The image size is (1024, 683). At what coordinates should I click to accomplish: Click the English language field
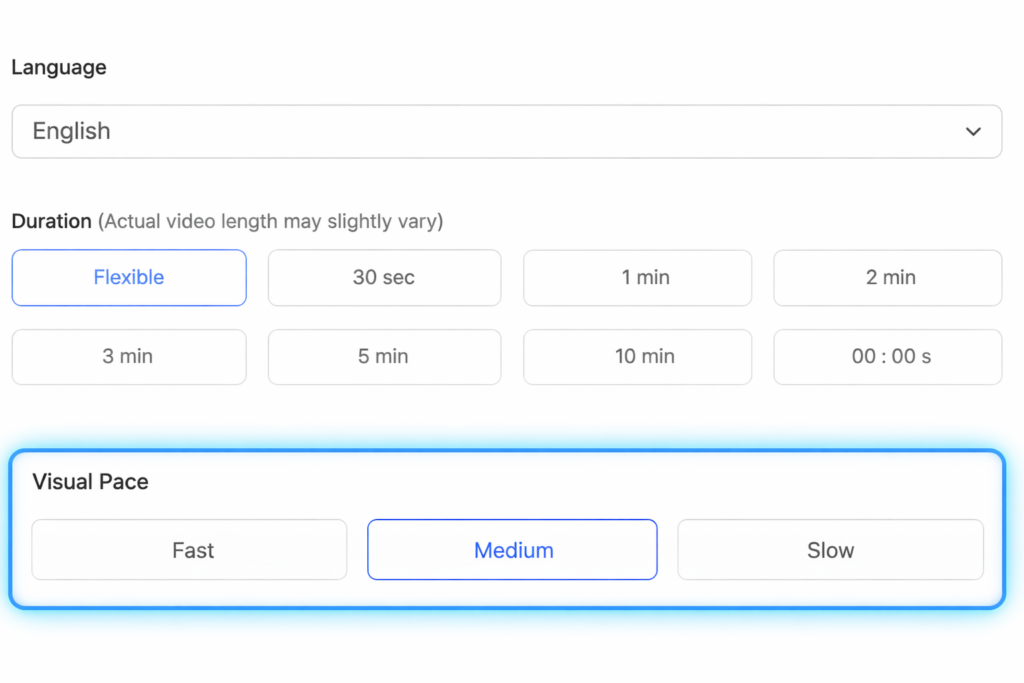click(506, 131)
